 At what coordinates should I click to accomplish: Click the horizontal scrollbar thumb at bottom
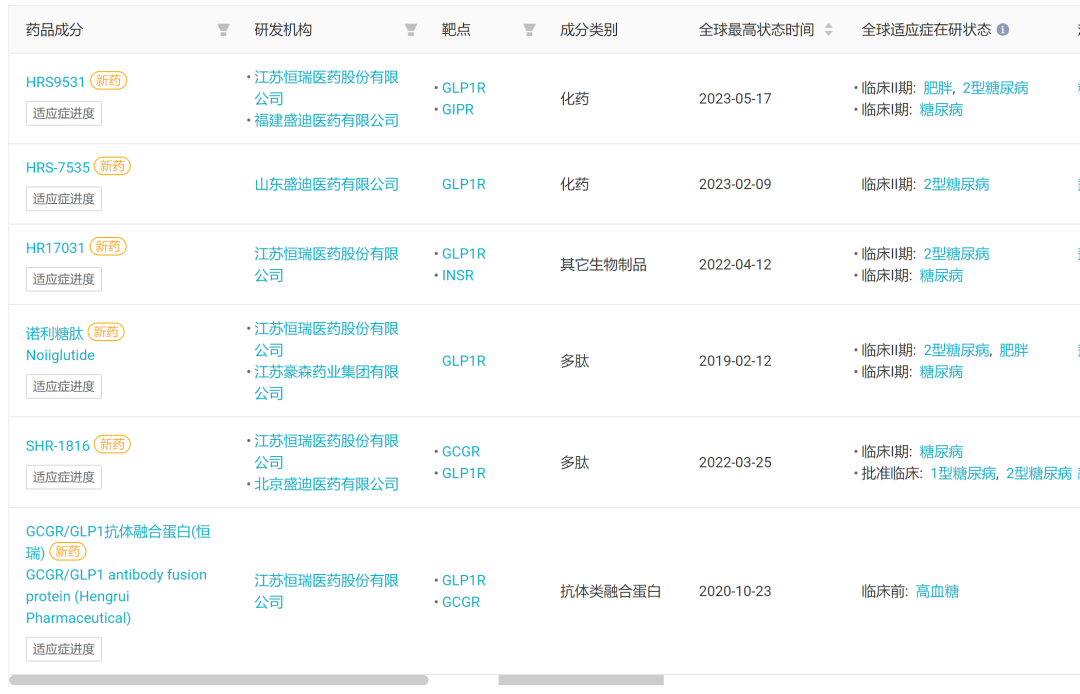point(219,680)
